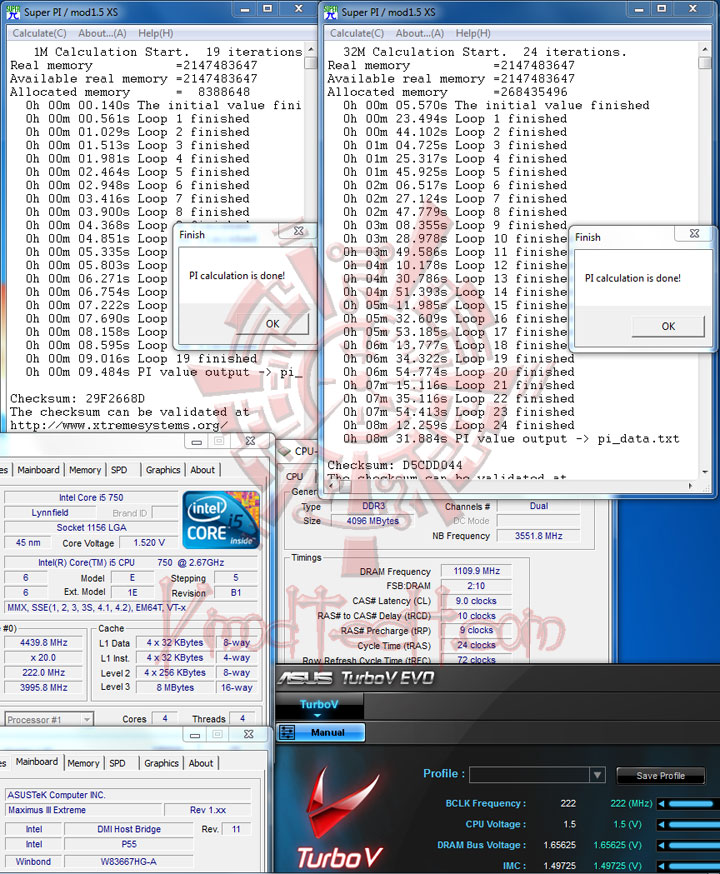Adjust the IMC voltage slider

(x=694, y=866)
